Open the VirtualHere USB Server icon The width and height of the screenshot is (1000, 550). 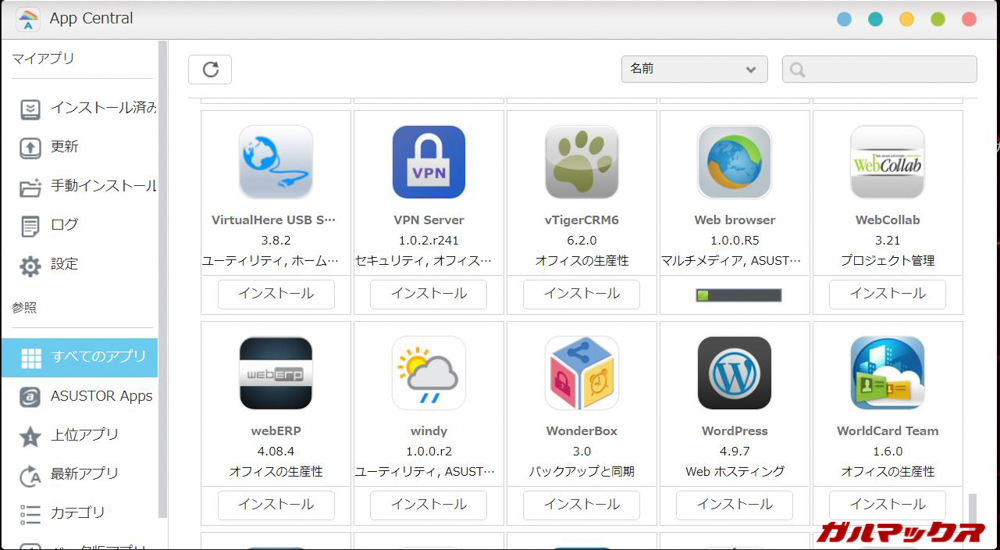[275, 162]
